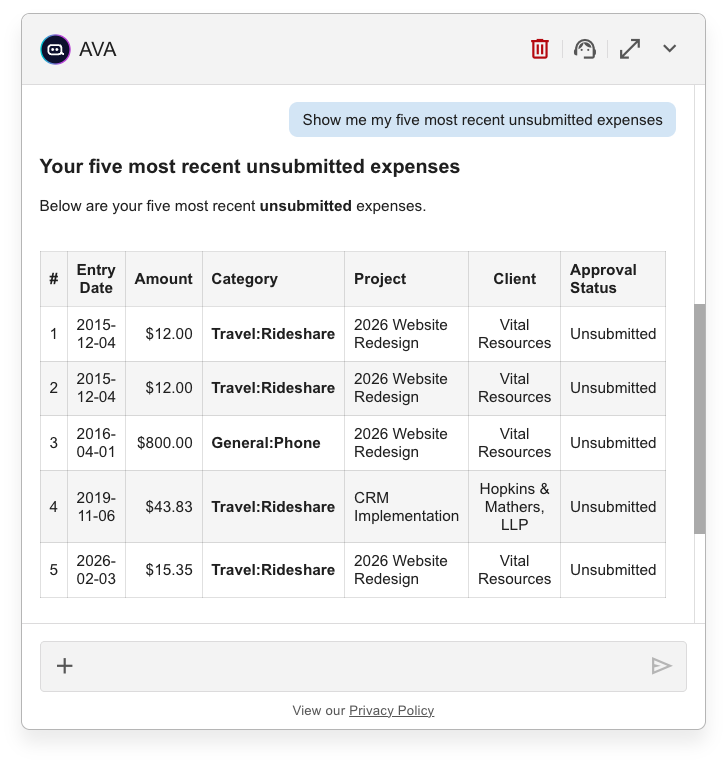Click the Category column header
This screenshot has height=765, width=726.
click(x=244, y=279)
